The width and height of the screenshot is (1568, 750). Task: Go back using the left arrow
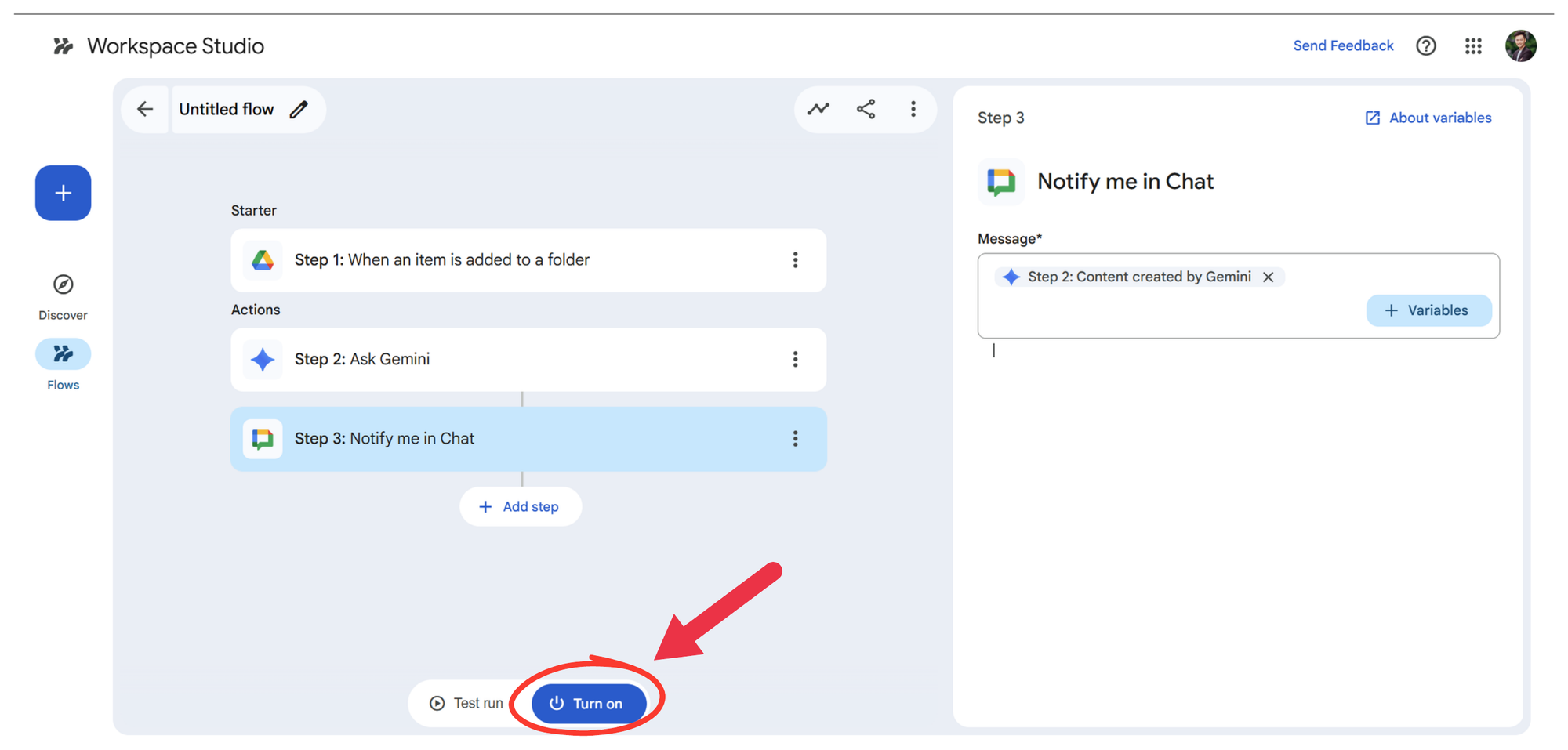[145, 109]
